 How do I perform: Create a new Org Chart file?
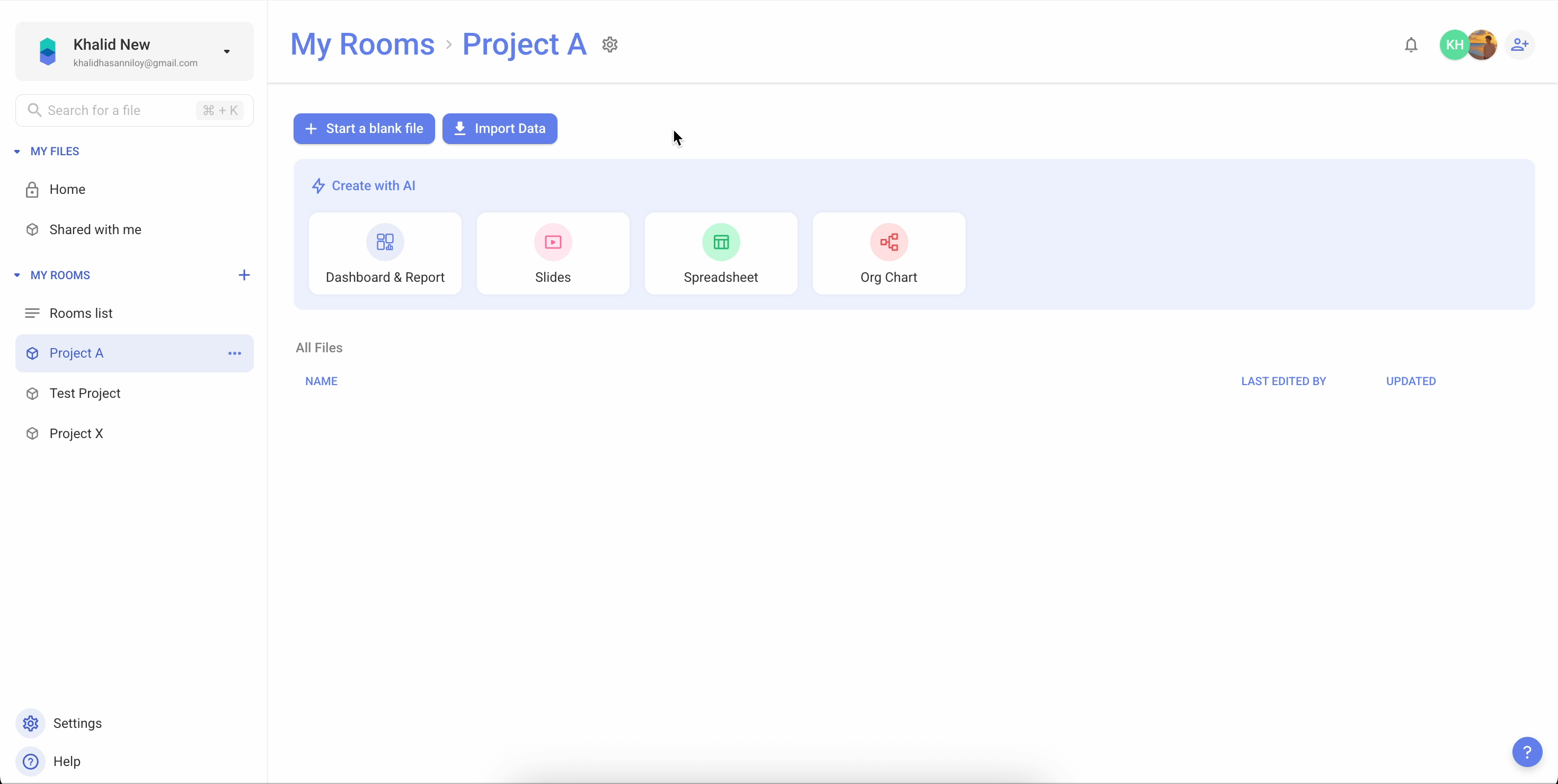[888, 253]
